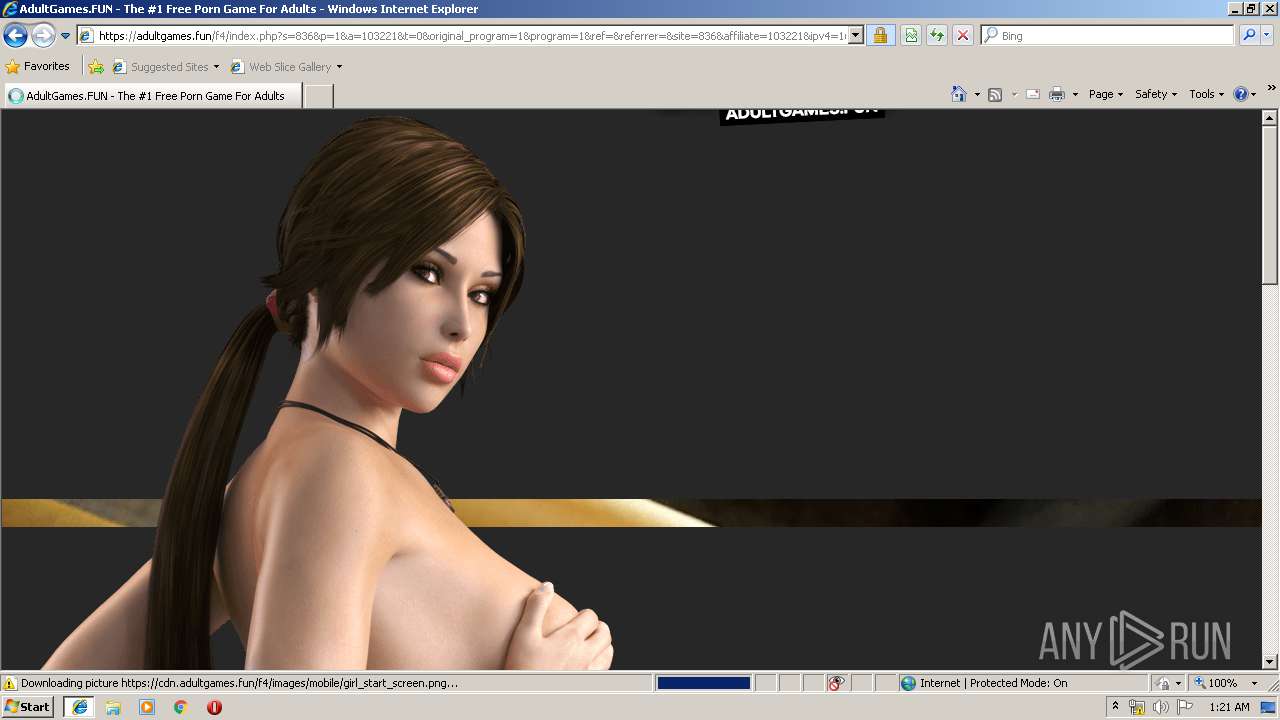Open the recent pages dropdown arrow
The image size is (1280, 720).
(x=65, y=36)
